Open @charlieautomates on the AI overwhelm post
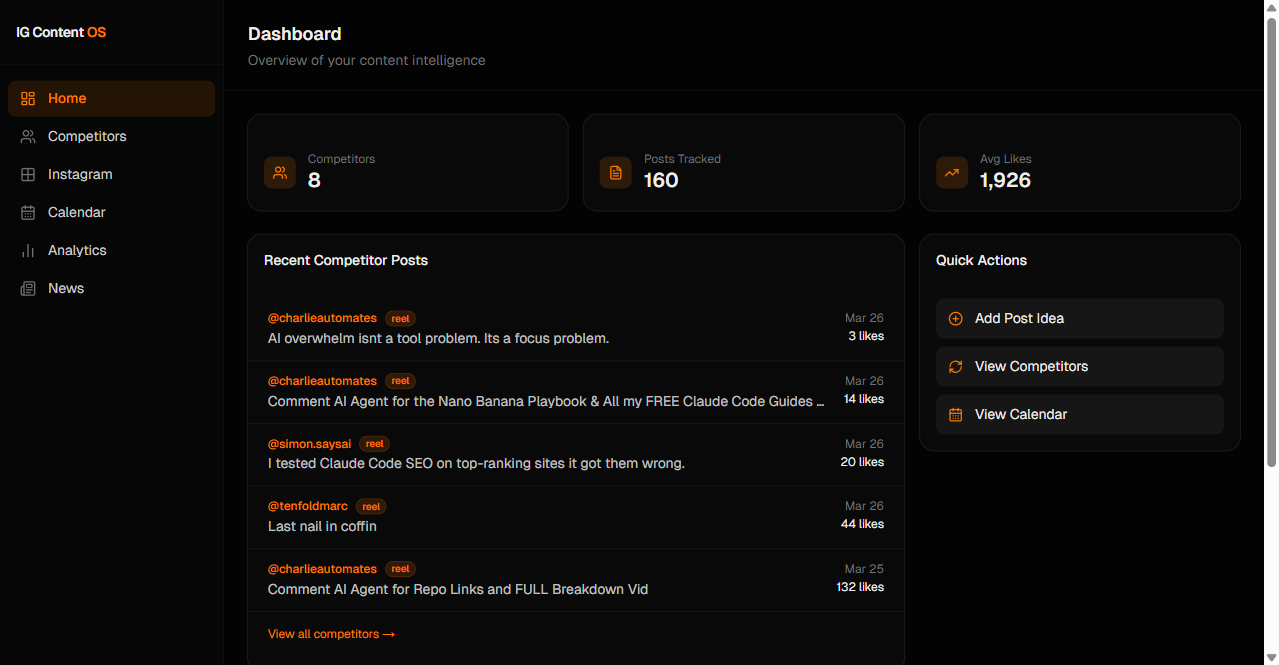 pyautogui.click(x=322, y=318)
